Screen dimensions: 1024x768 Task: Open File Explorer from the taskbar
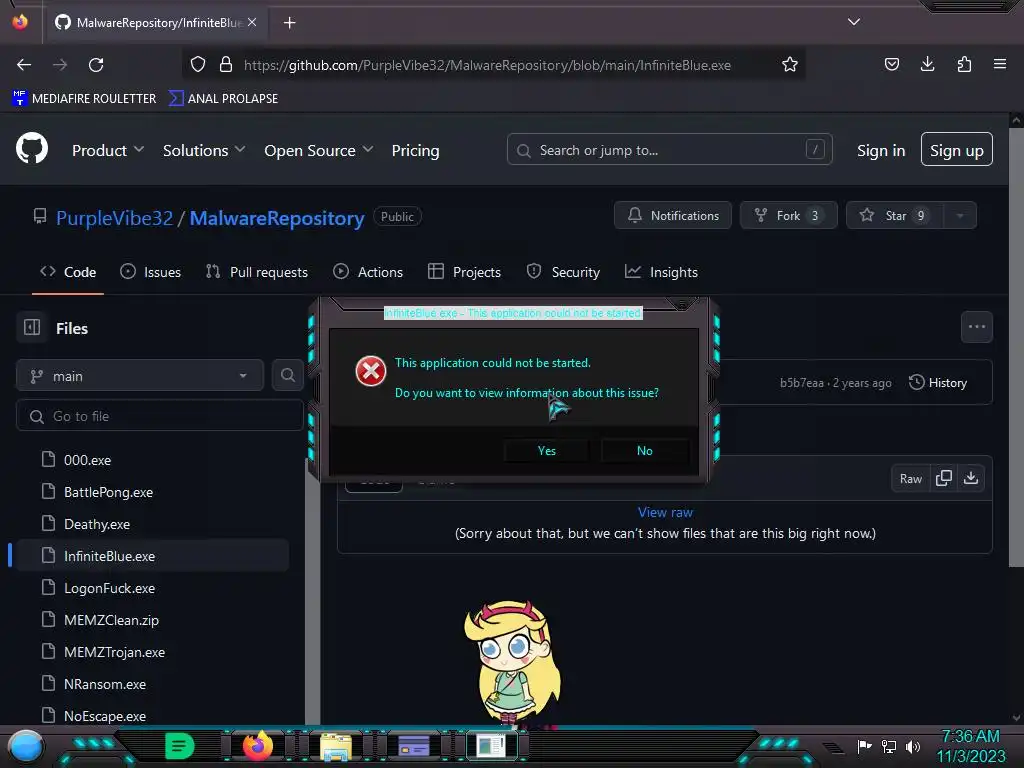(x=336, y=747)
